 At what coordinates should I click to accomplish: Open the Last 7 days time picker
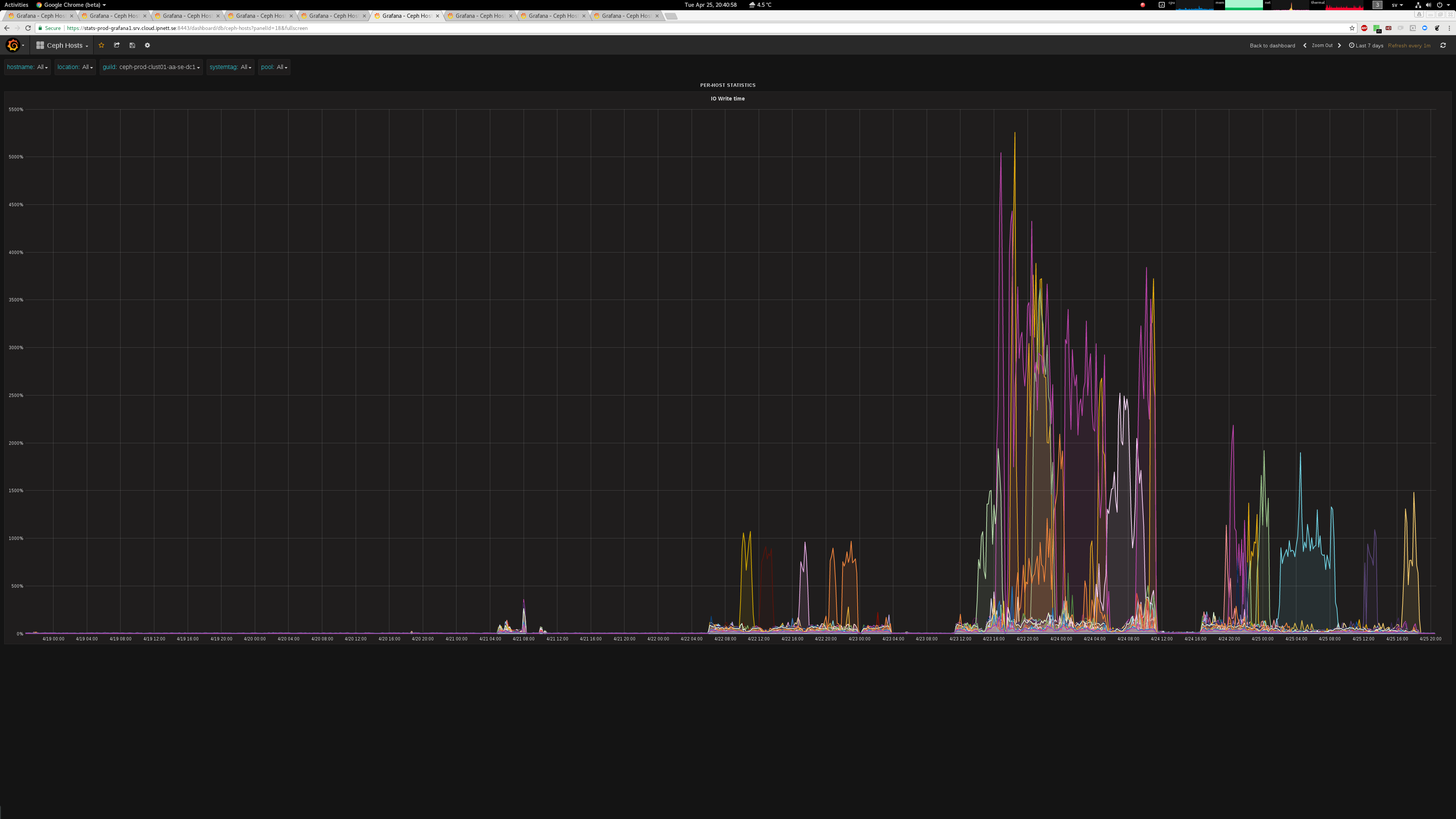coord(1366,45)
